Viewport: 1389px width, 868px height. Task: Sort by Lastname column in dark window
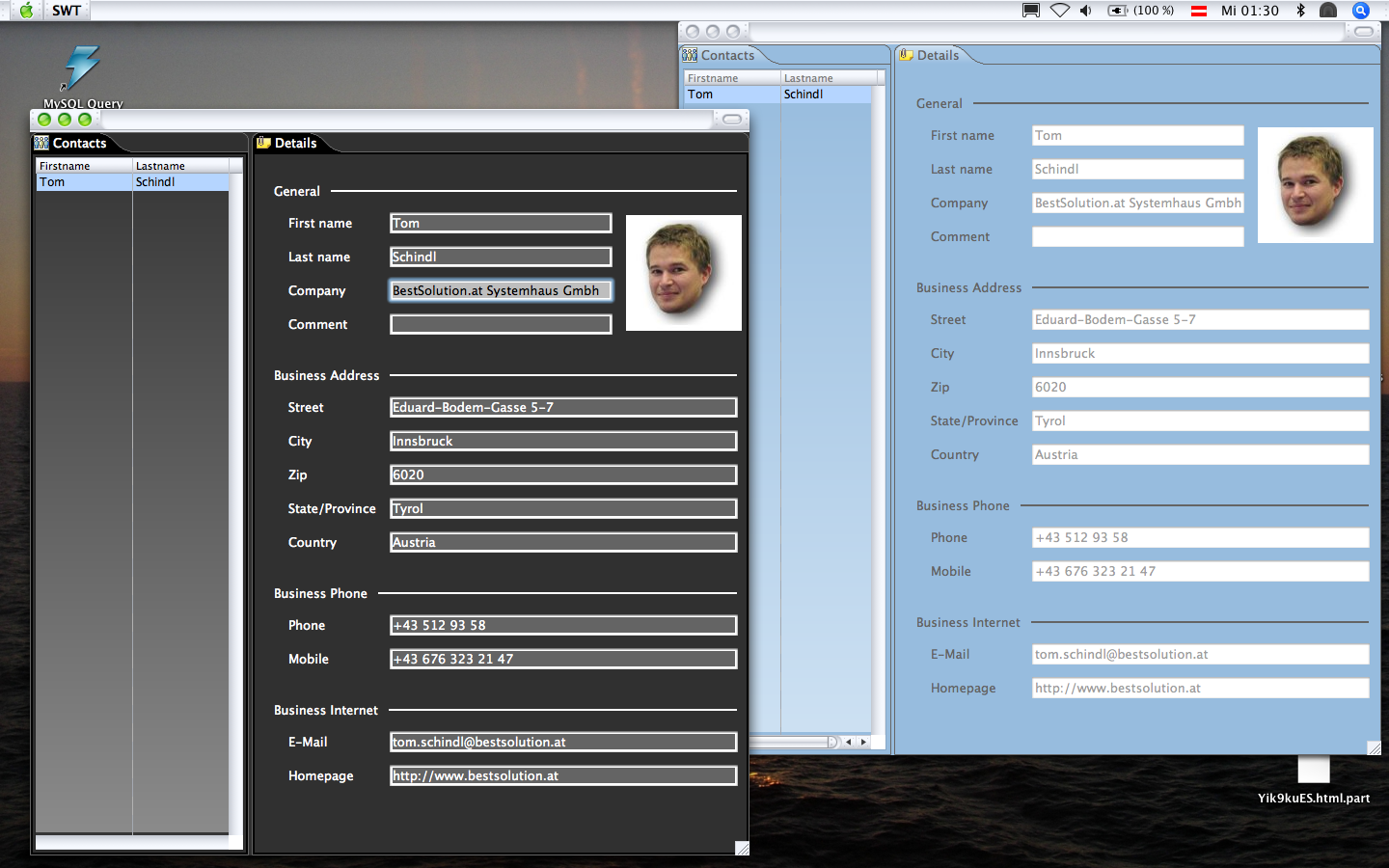[180, 166]
